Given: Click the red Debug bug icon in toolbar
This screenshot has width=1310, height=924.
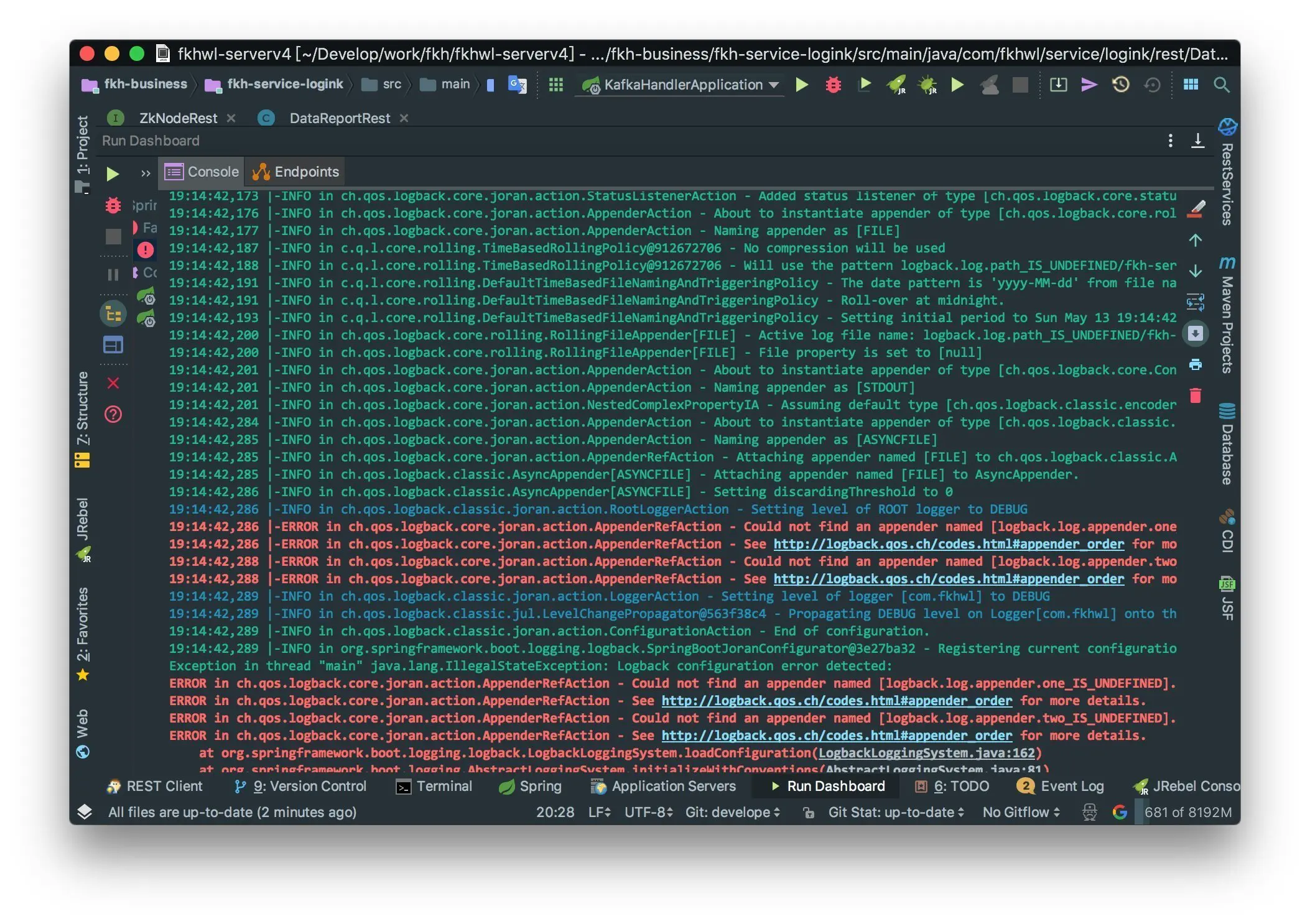Looking at the screenshot, I should pos(833,85).
